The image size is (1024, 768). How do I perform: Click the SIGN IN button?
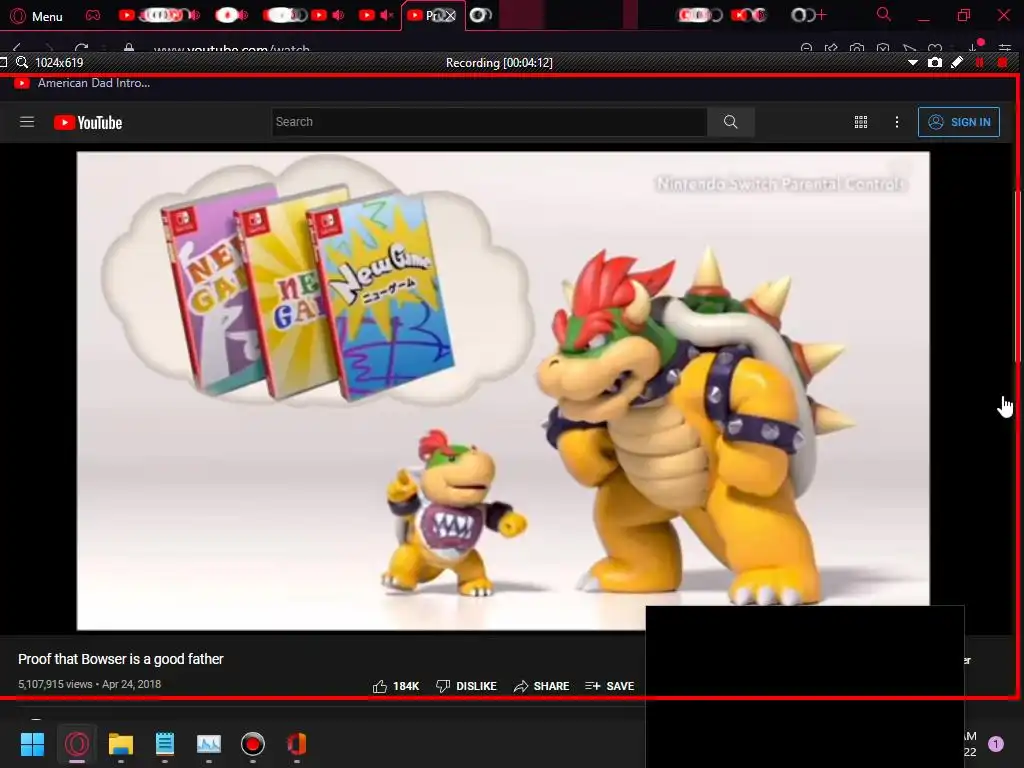[x=959, y=122]
